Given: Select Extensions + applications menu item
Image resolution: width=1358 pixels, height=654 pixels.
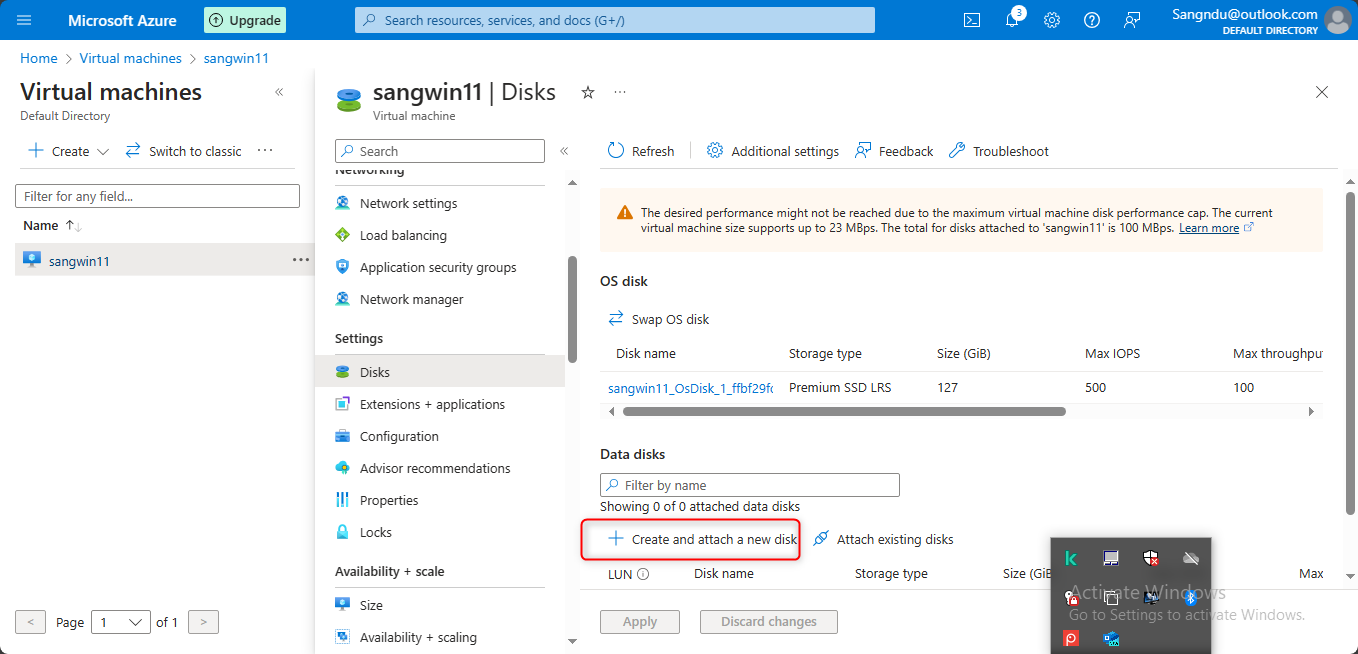Looking at the screenshot, I should click(x=432, y=404).
